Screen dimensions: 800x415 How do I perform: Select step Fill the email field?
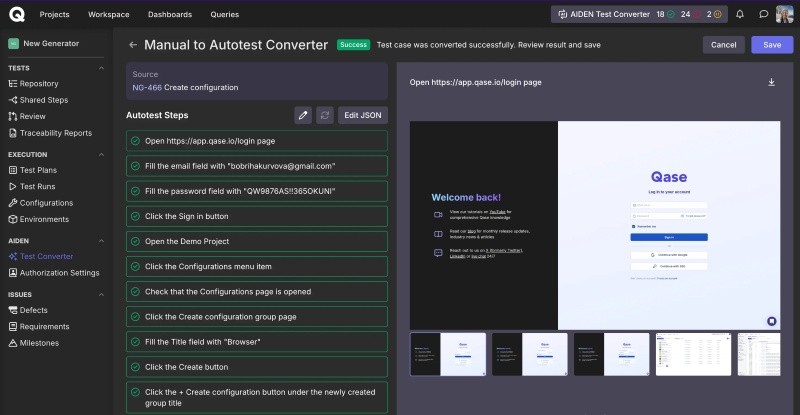(257, 166)
